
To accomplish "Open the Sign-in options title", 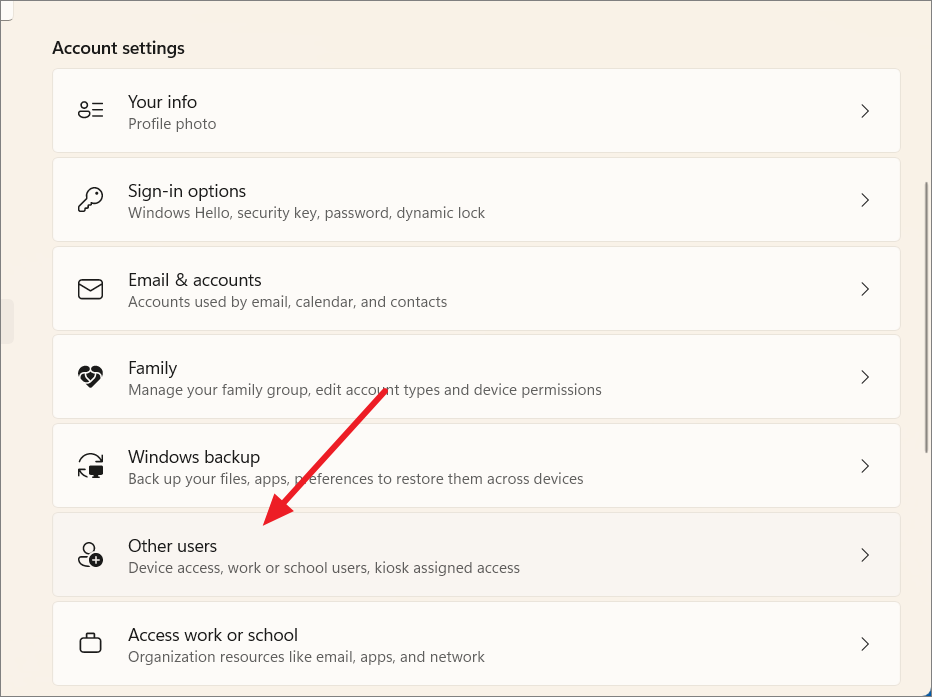I will (187, 191).
